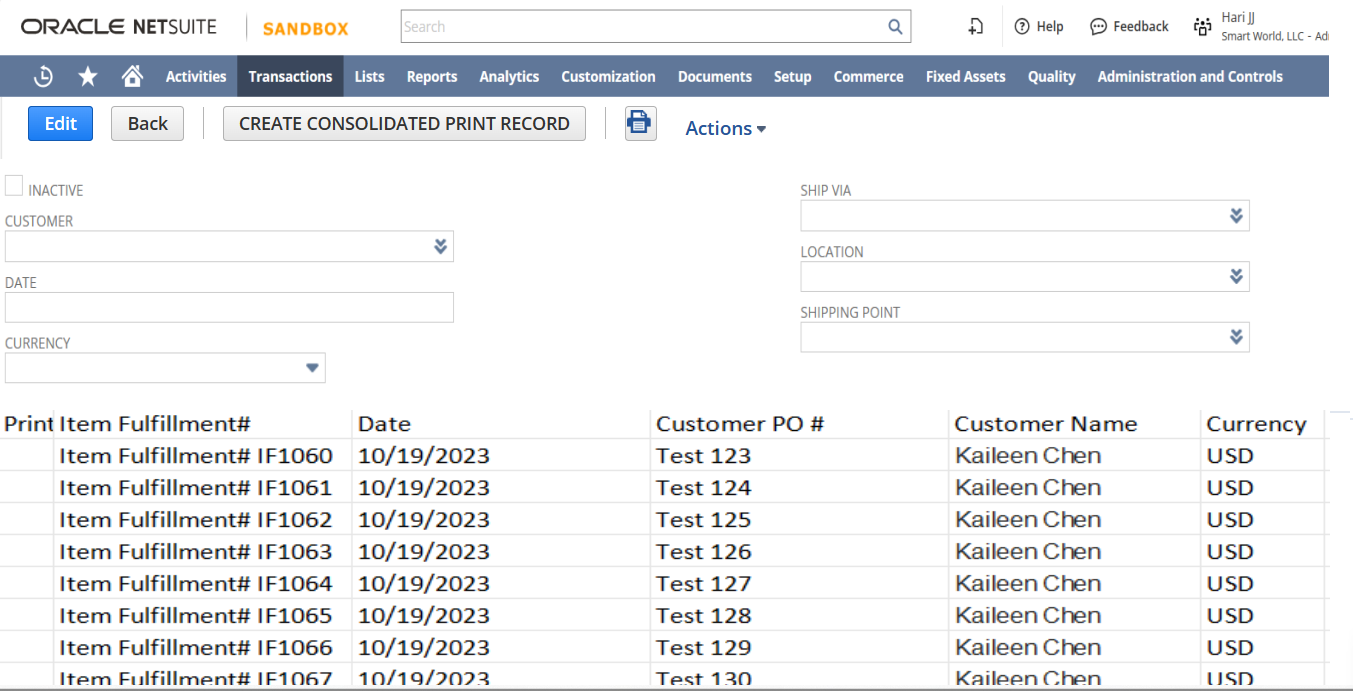Viewport: 1353px width, 691px height.
Task: Click the printer icon
Action: (640, 124)
